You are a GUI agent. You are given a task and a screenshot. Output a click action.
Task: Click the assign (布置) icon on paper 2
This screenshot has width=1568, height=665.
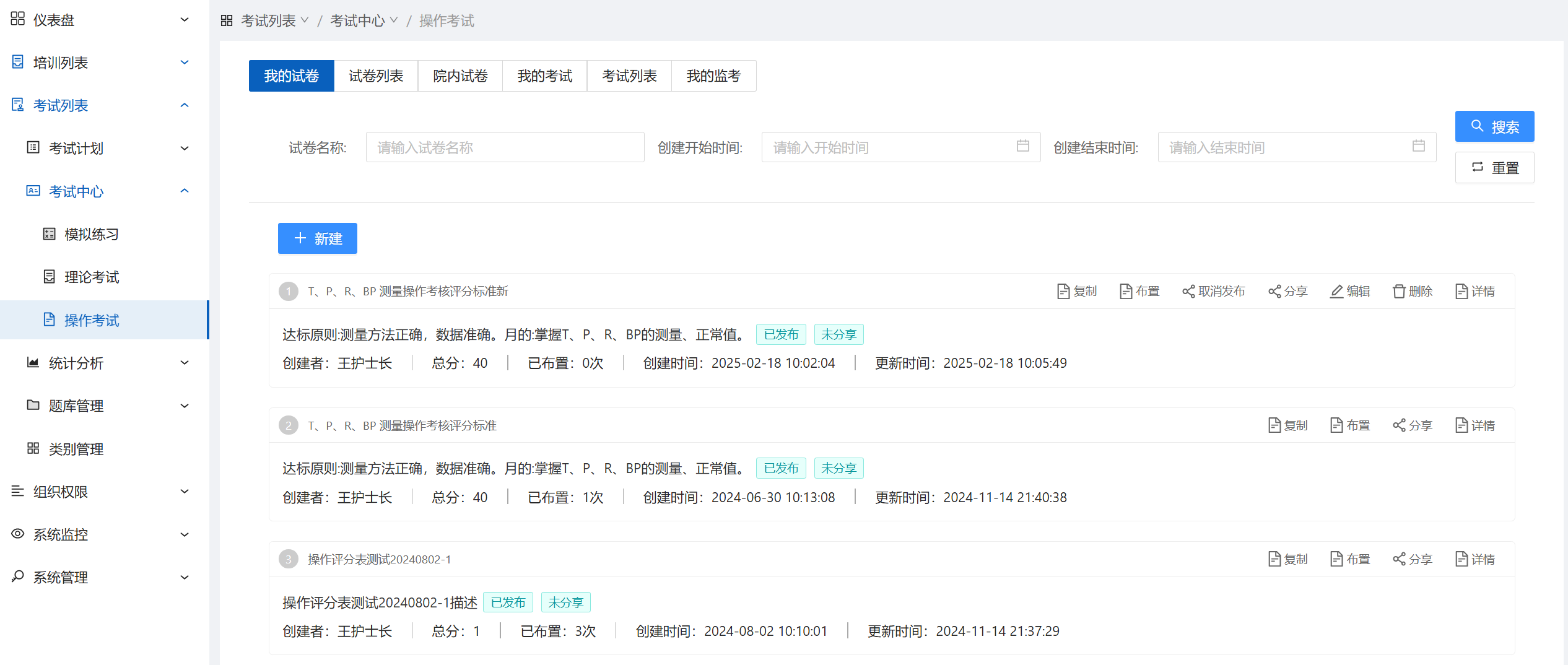click(x=1336, y=425)
